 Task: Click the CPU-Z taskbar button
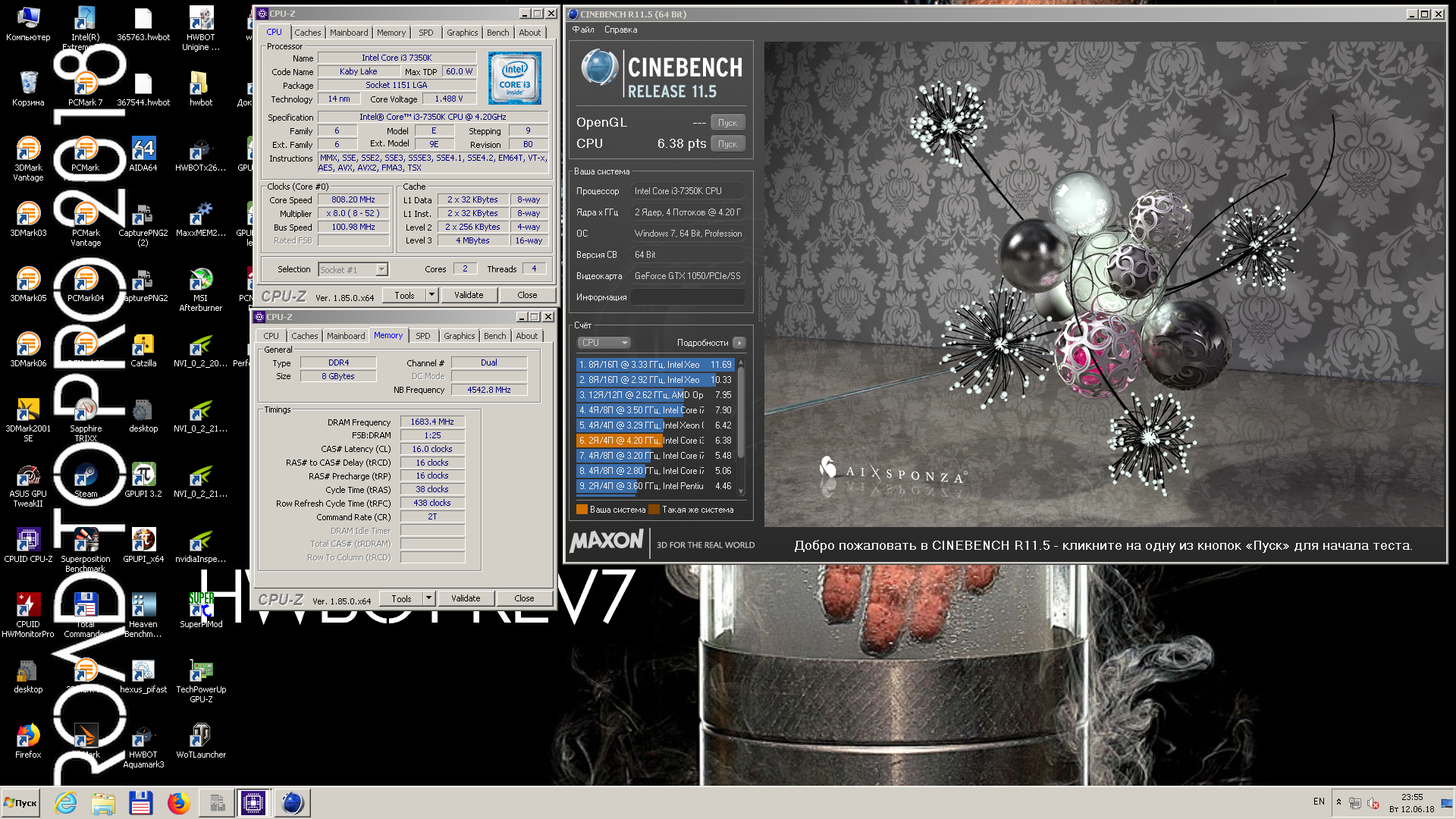[253, 802]
